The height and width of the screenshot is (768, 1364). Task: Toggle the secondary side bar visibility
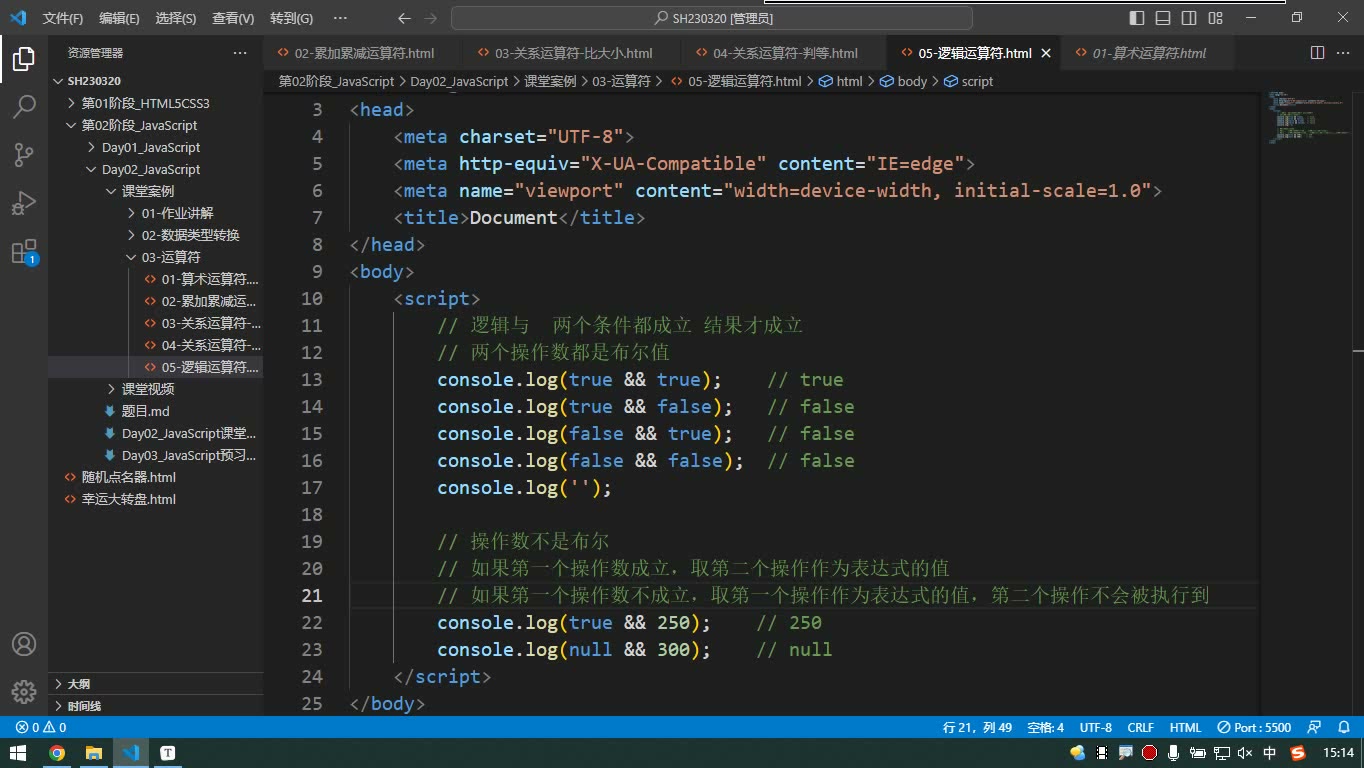[1189, 18]
